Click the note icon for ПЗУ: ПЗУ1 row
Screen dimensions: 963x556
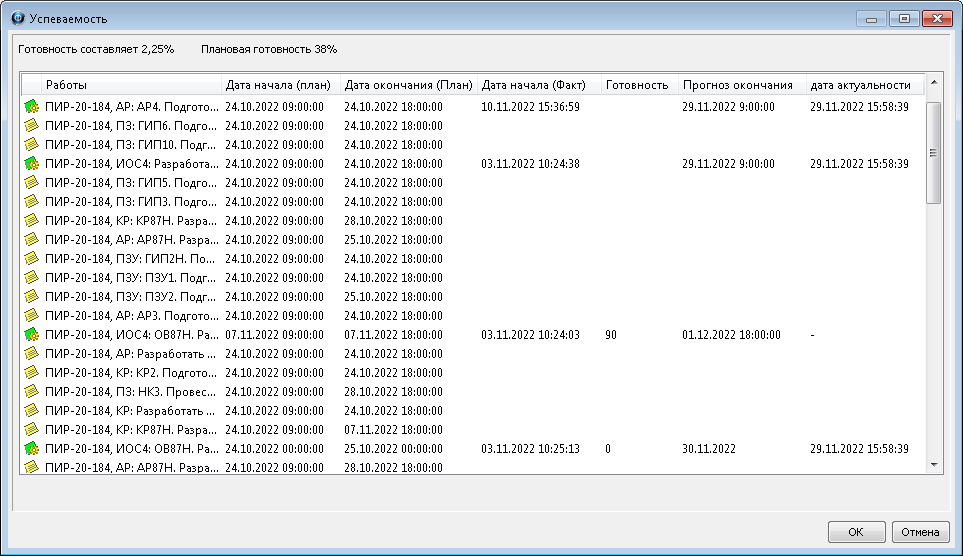tap(31, 278)
